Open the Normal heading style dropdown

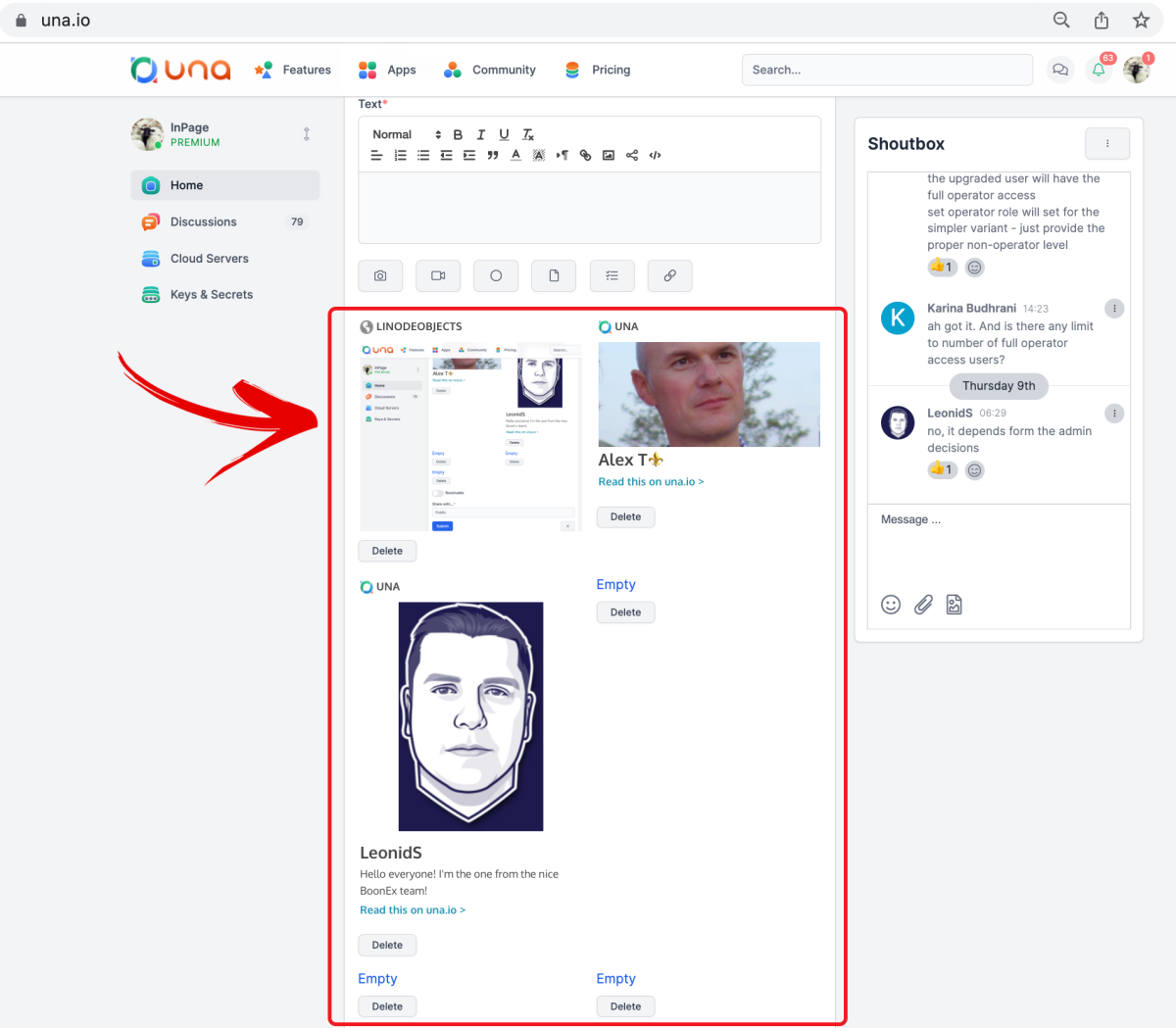[406, 134]
